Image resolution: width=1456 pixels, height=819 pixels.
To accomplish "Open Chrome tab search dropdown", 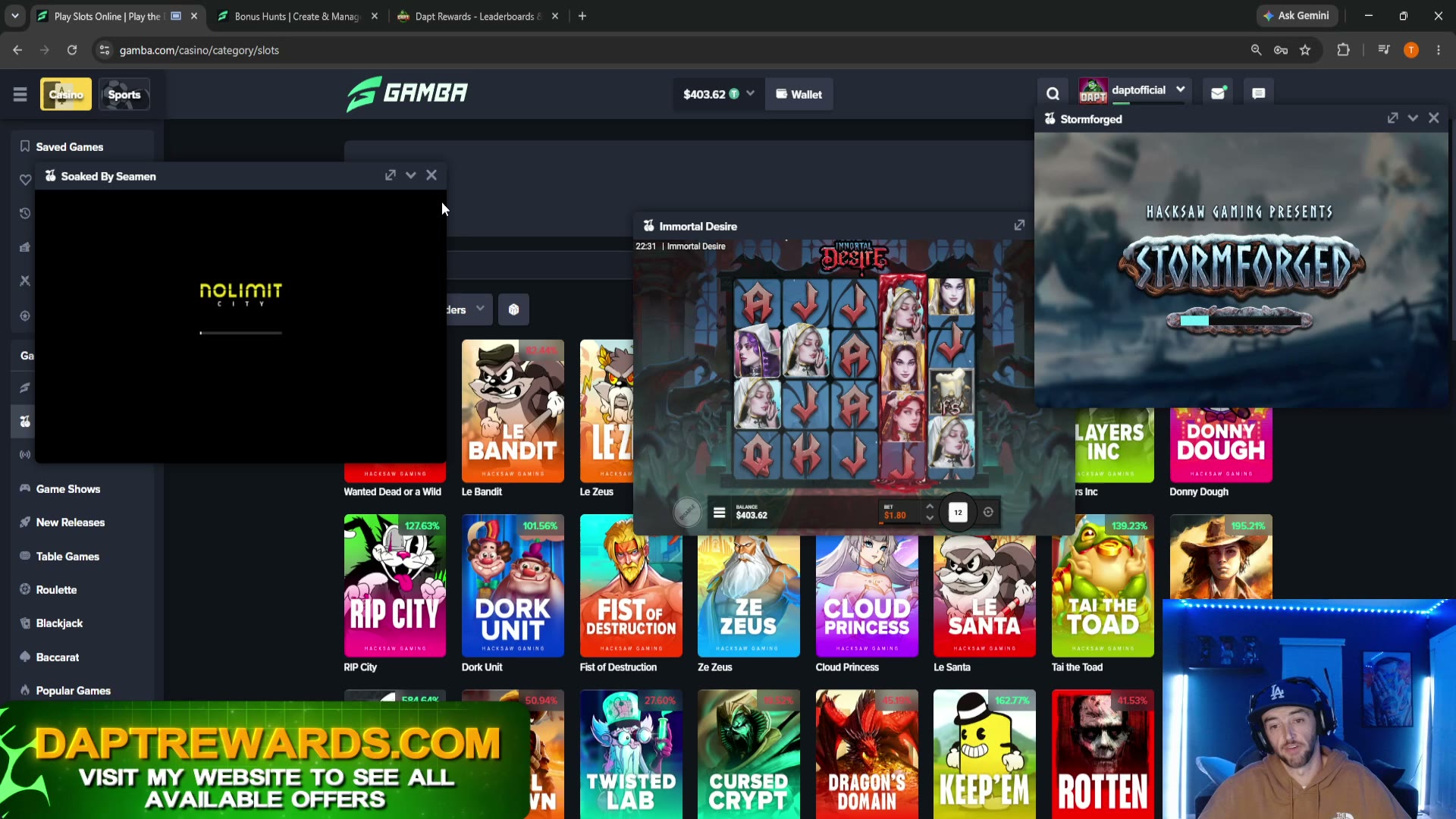I will pyautogui.click(x=15, y=16).
